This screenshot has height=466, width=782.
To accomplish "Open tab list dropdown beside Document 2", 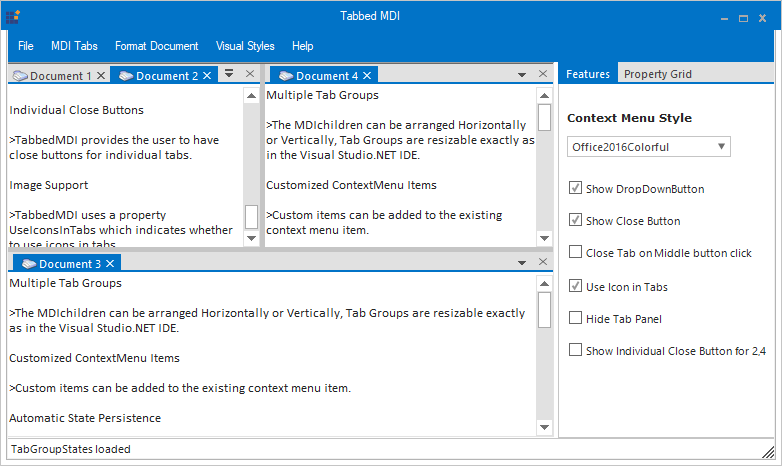I will coord(229,73).
